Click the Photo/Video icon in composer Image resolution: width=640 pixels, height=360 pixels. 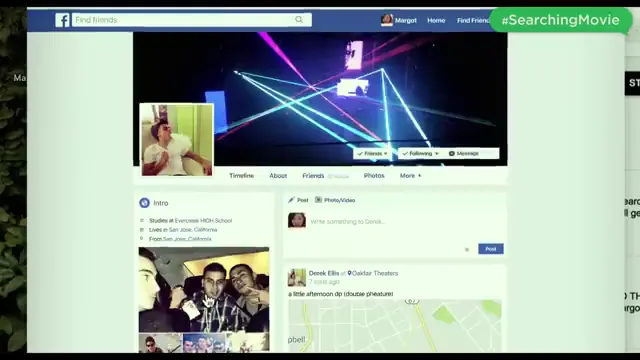(318, 200)
